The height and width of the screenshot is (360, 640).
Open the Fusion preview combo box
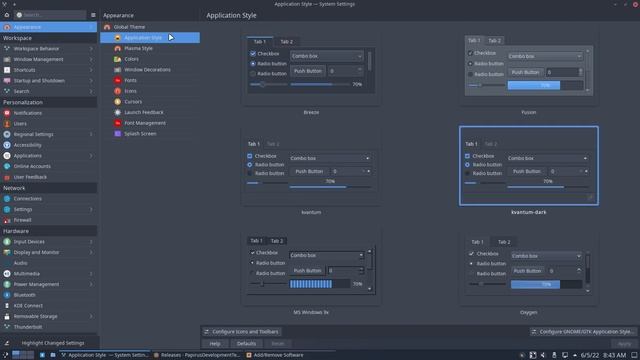click(x=545, y=56)
